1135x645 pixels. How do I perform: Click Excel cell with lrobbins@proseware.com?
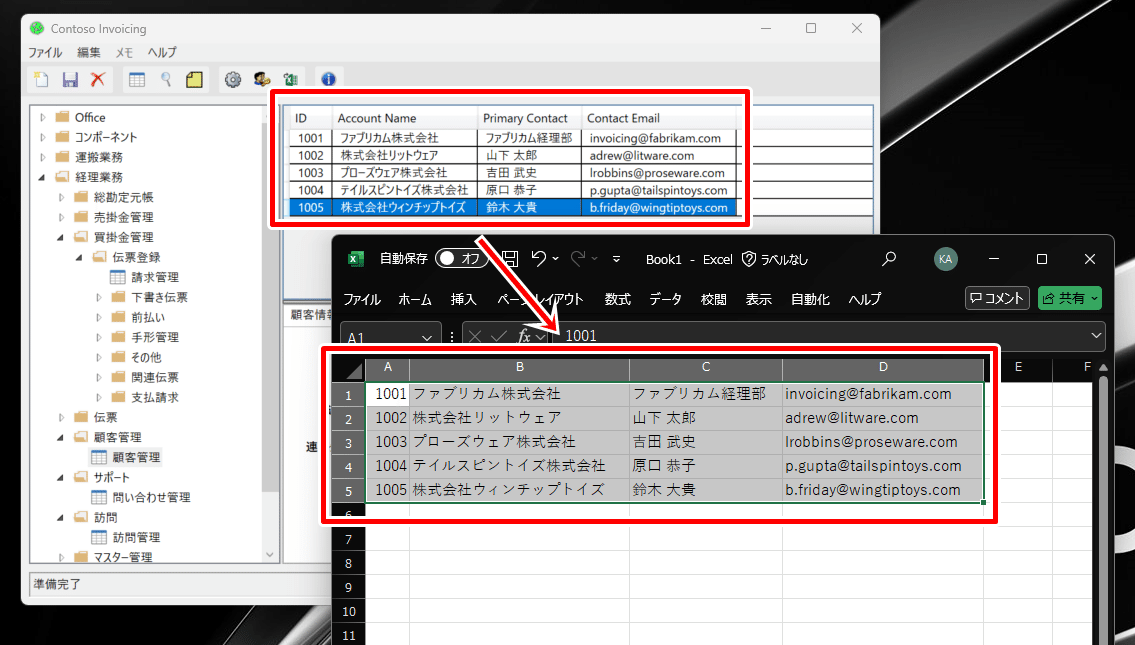pos(882,442)
